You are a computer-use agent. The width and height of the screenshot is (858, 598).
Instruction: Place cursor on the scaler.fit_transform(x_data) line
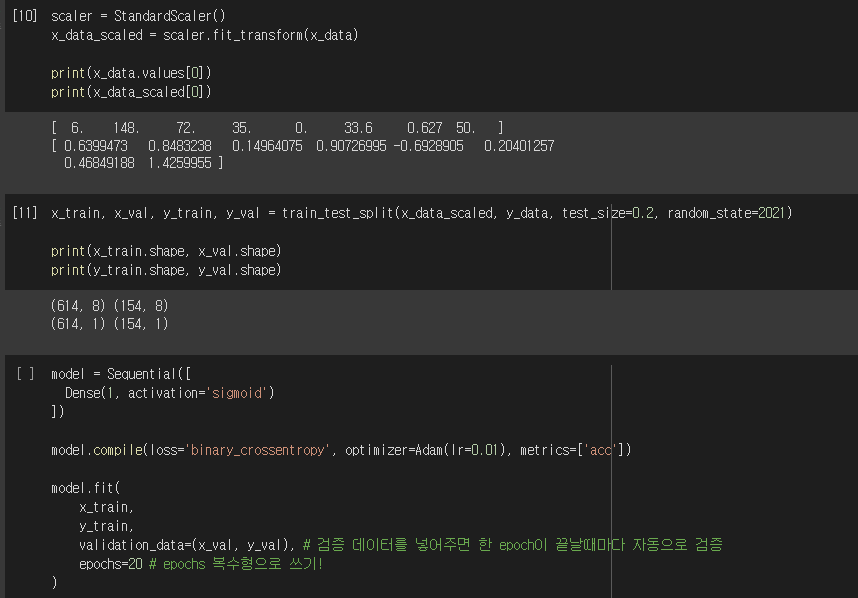point(205,35)
